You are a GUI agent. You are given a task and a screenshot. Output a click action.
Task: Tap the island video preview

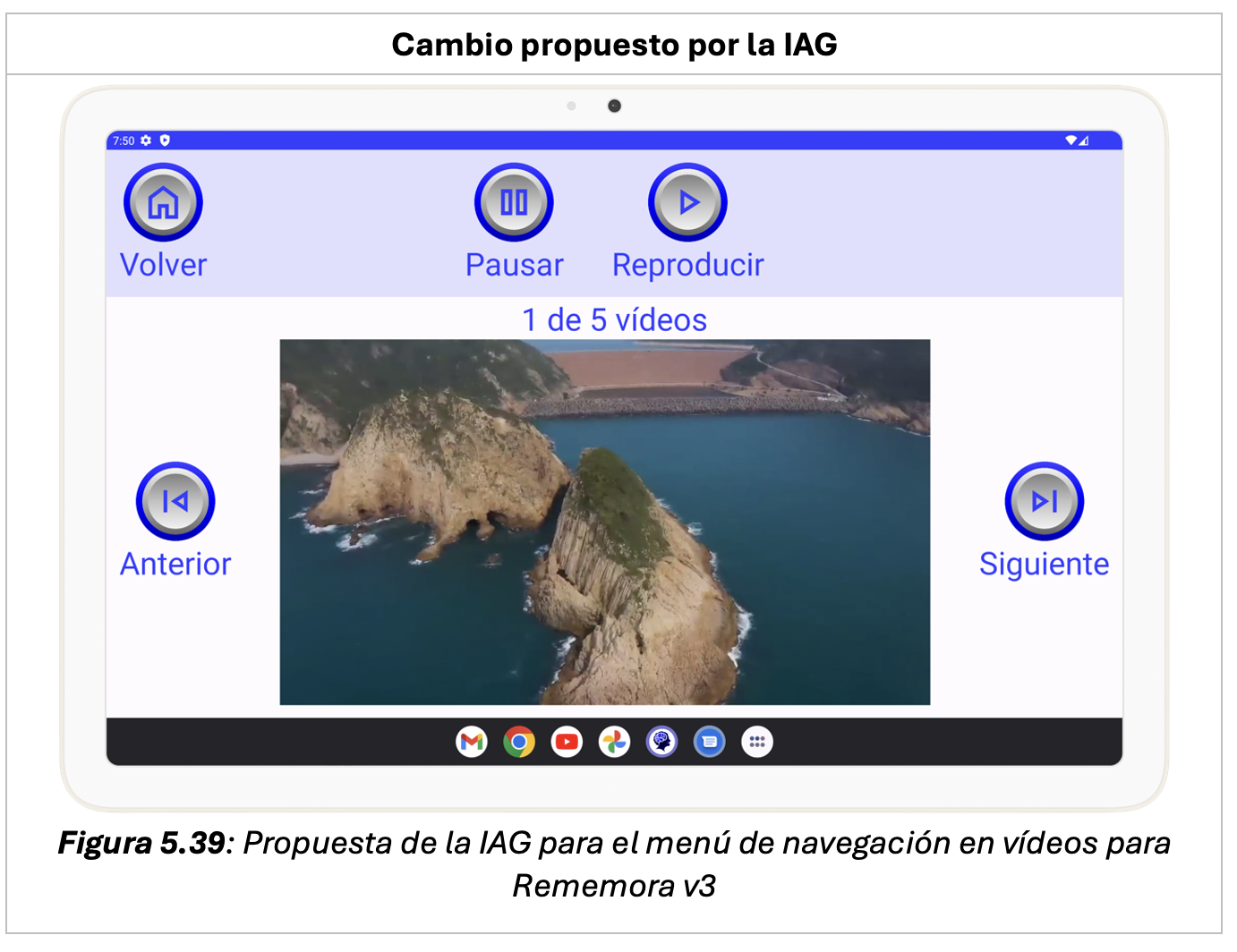(605, 523)
